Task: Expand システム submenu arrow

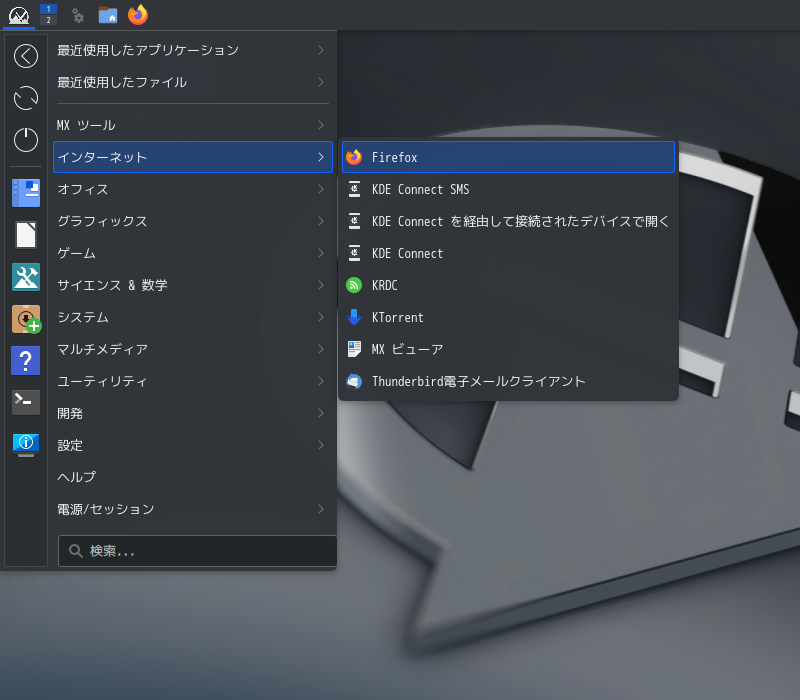Action: click(x=321, y=317)
